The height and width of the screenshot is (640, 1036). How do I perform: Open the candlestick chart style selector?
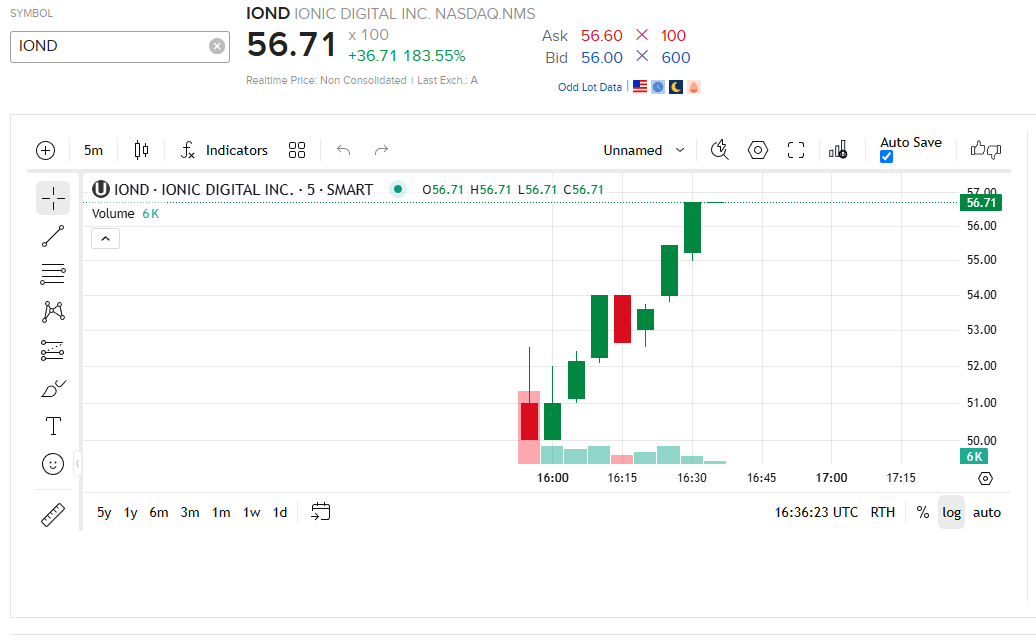coord(141,151)
